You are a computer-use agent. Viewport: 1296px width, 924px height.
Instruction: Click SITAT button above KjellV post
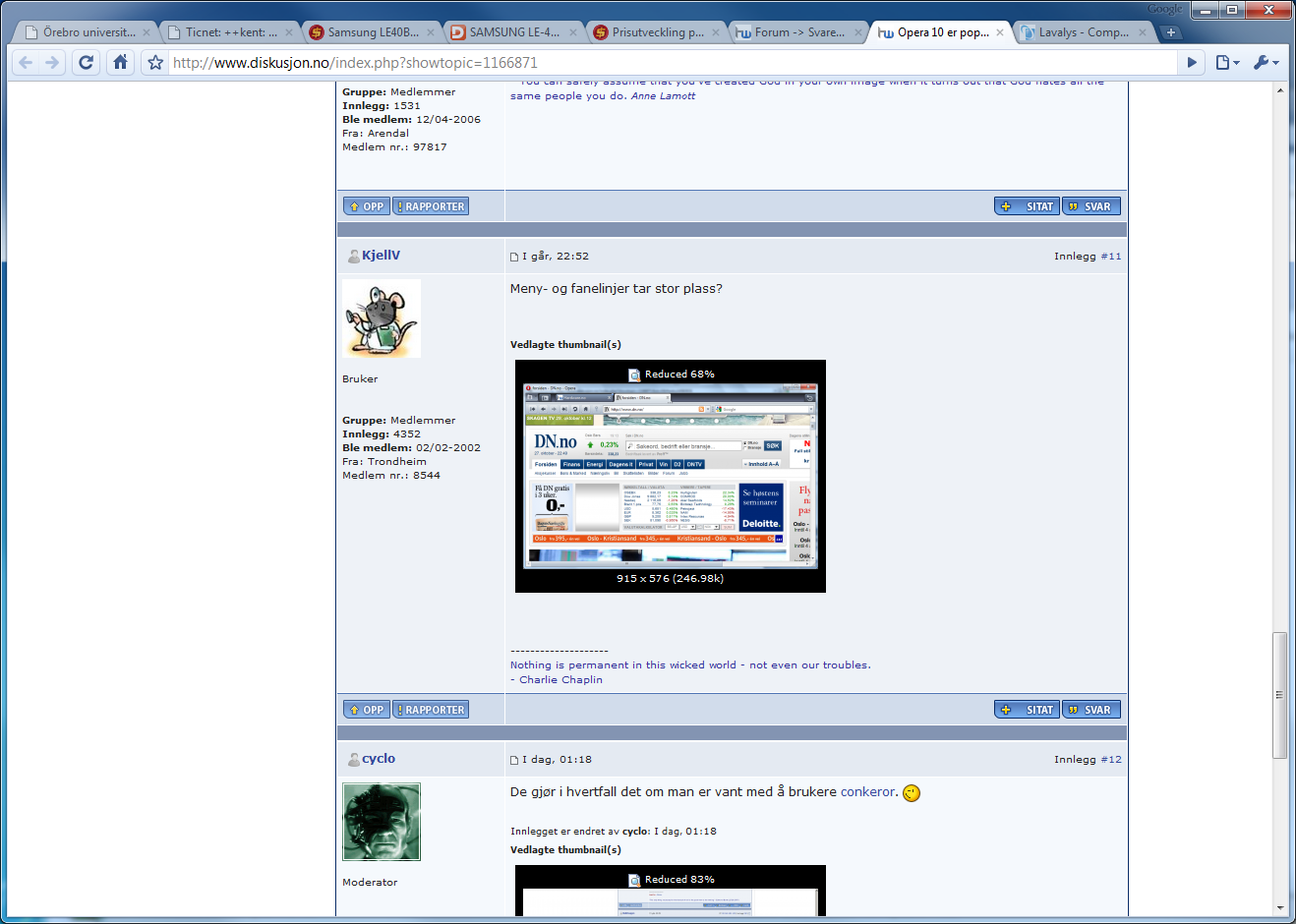[x=1027, y=206]
